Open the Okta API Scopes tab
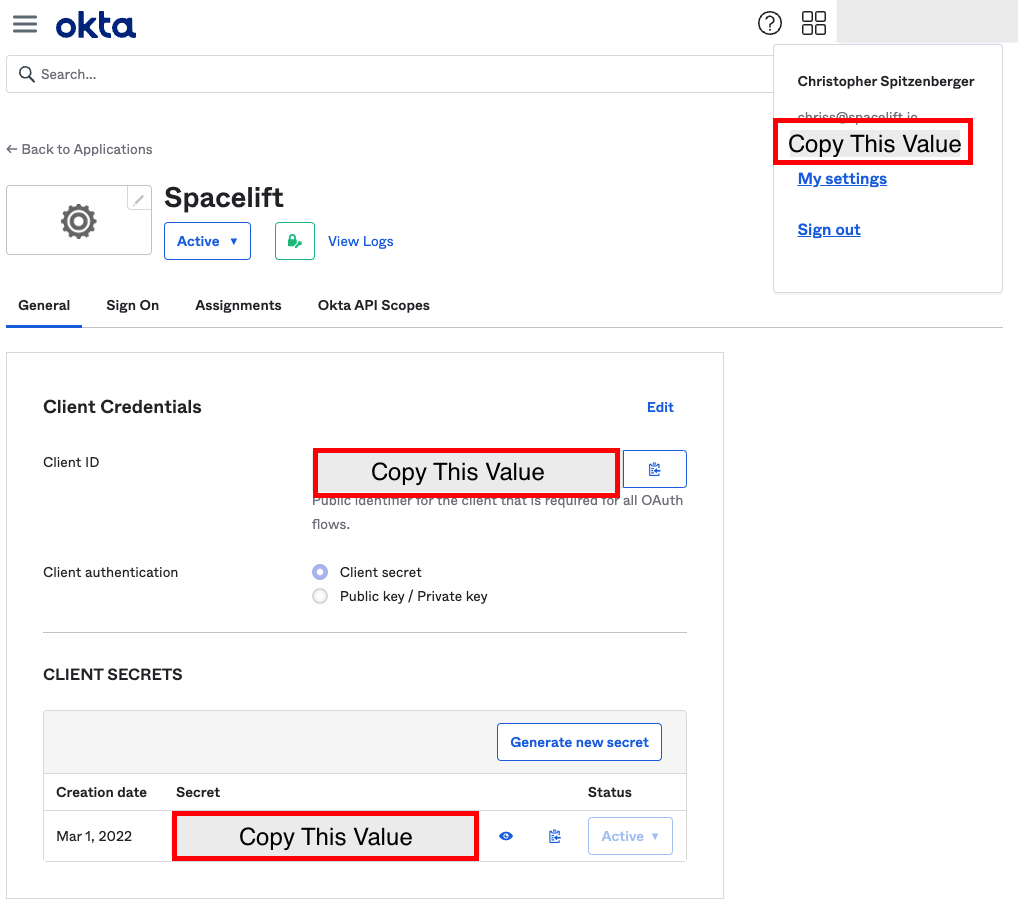This screenshot has height=909, width=1018. pyautogui.click(x=373, y=305)
